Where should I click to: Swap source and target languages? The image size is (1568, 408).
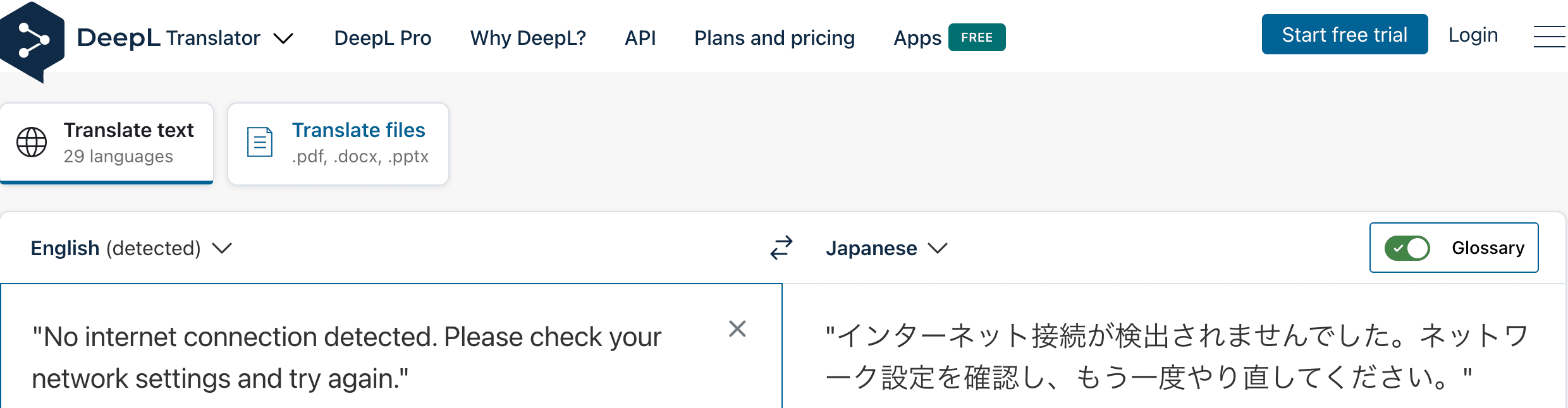click(x=781, y=248)
